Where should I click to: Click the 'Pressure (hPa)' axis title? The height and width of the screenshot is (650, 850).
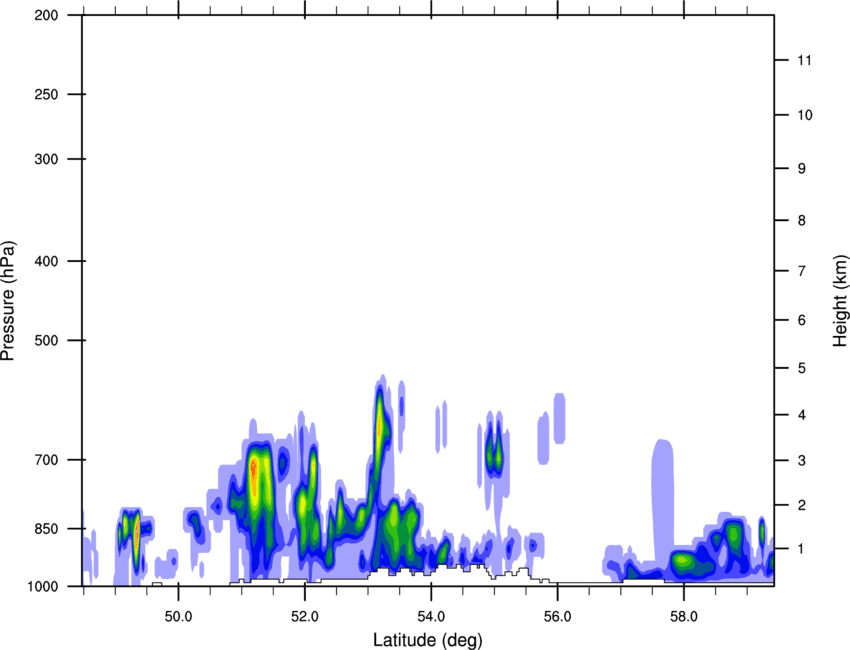[x=8, y=301]
